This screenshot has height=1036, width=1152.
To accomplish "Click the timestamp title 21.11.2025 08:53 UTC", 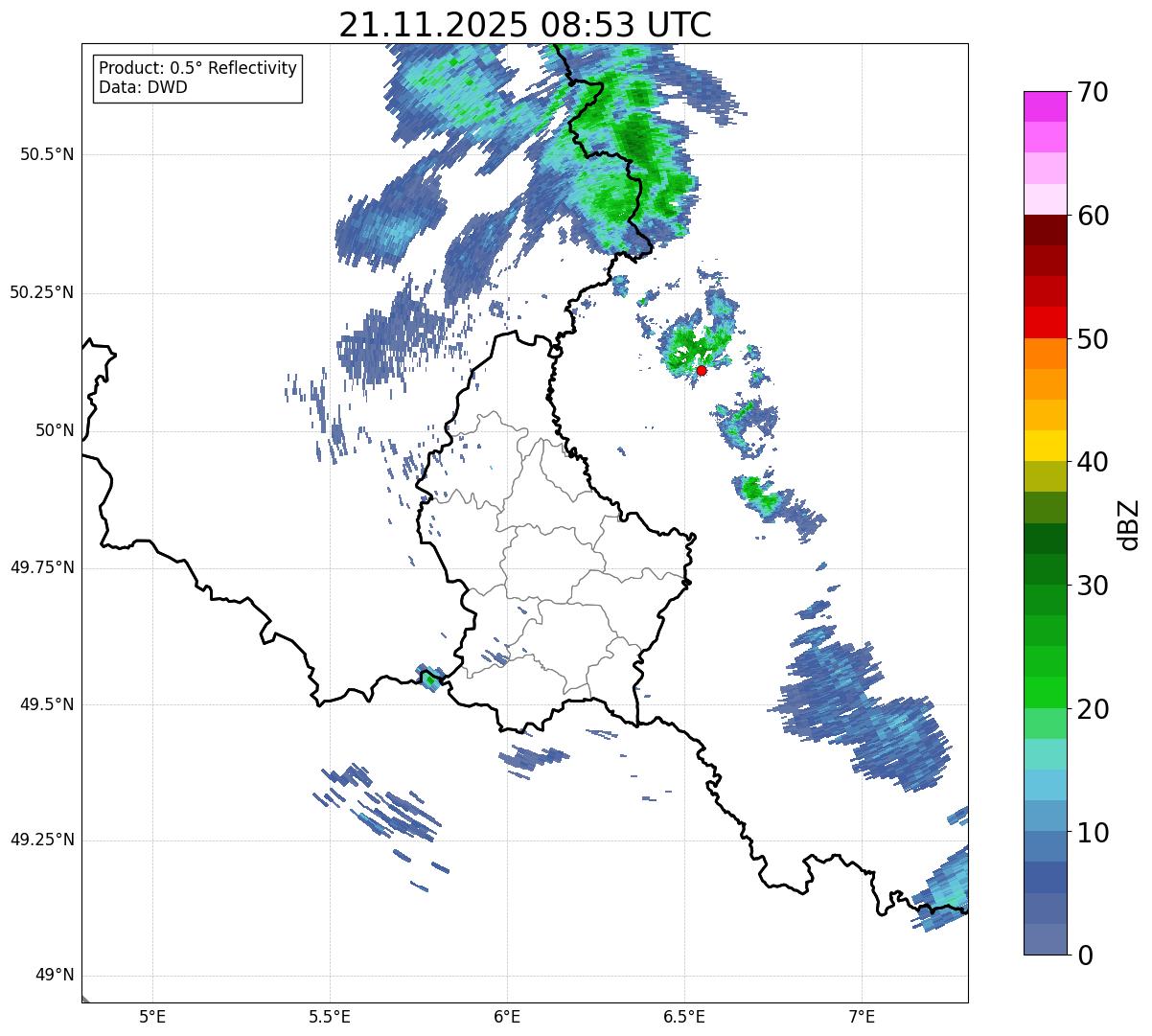I will (x=525, y=25).
